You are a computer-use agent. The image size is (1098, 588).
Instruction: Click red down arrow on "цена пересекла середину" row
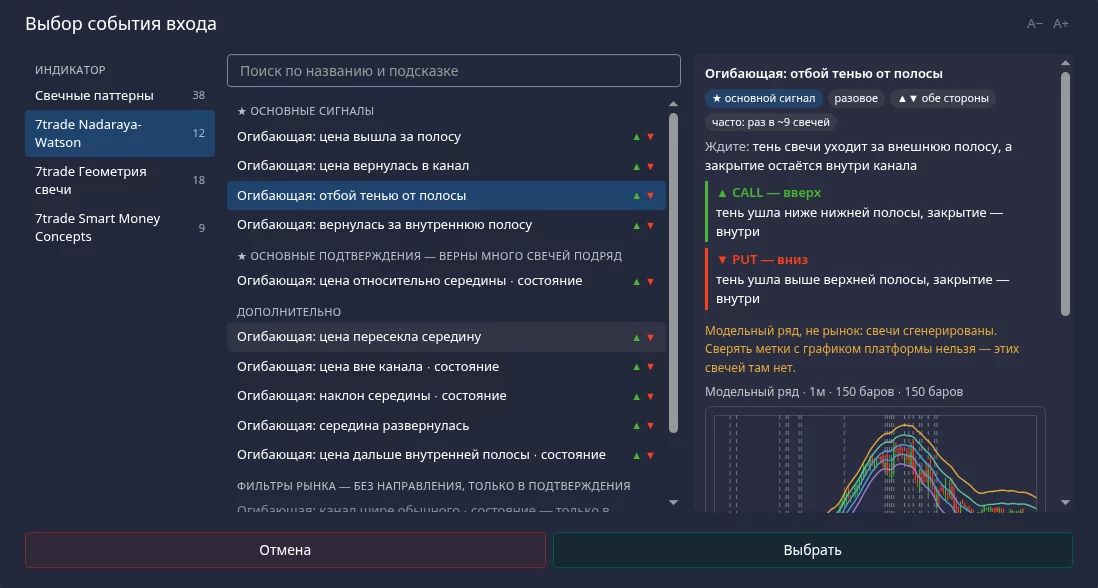point(651,337)
